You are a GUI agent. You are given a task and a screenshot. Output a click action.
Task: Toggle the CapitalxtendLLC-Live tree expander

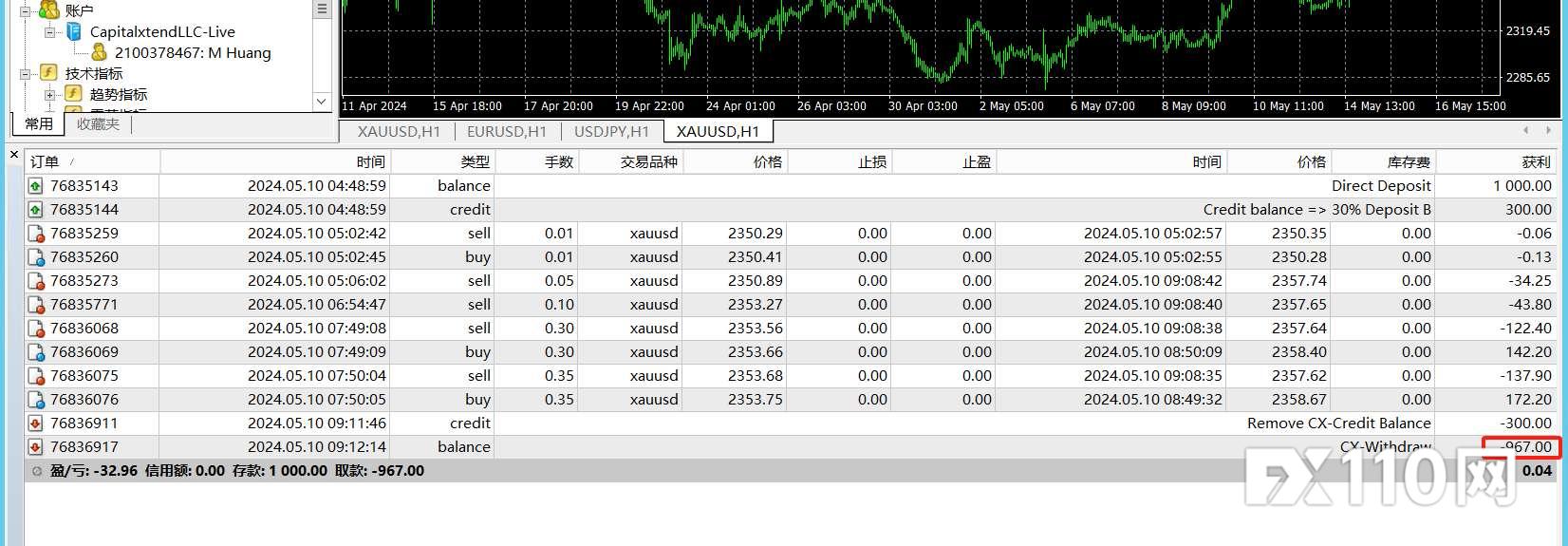click(x=49, y=31)
